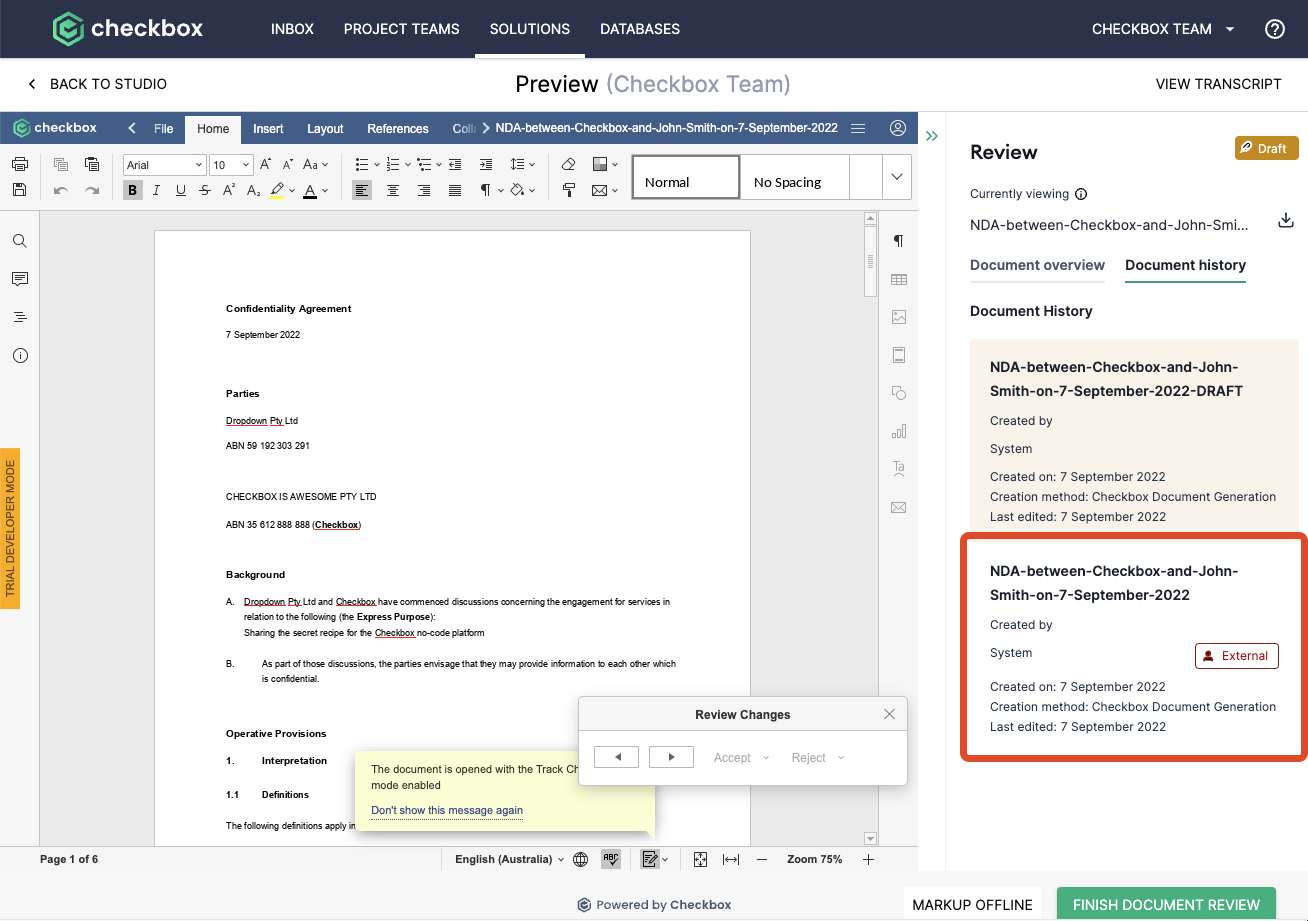Increase indent of the paragraph
Viewport: 1308px width, 921px height.
(x=486, y=165)
